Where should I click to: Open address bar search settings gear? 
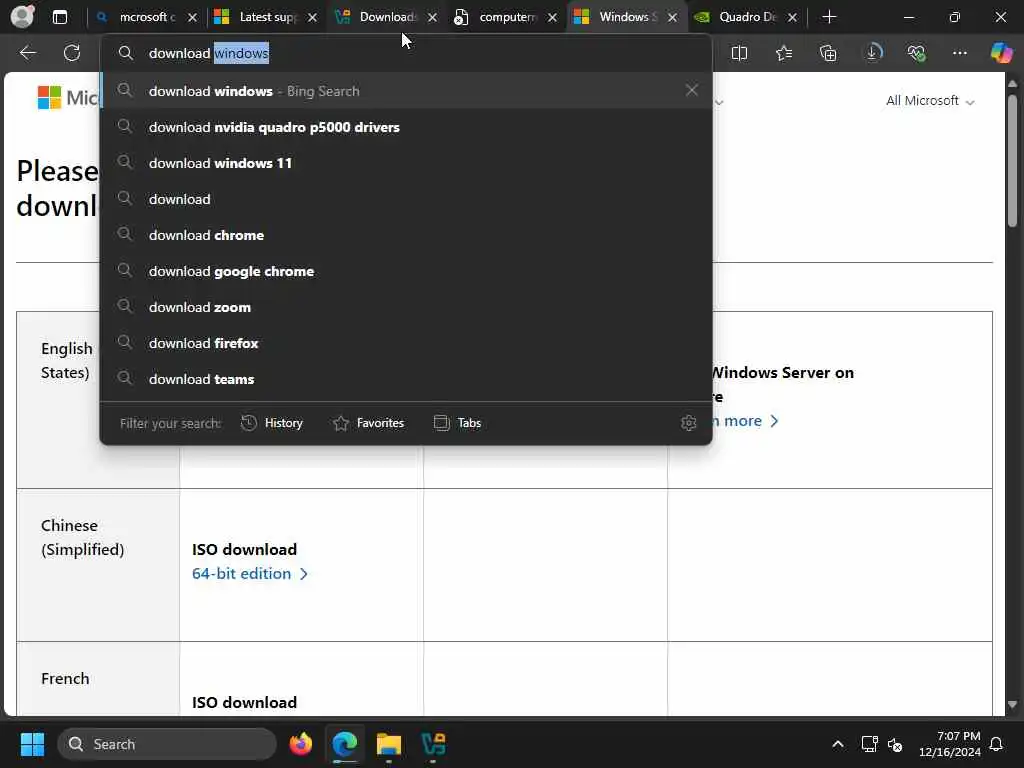click(x=688, y=423)
